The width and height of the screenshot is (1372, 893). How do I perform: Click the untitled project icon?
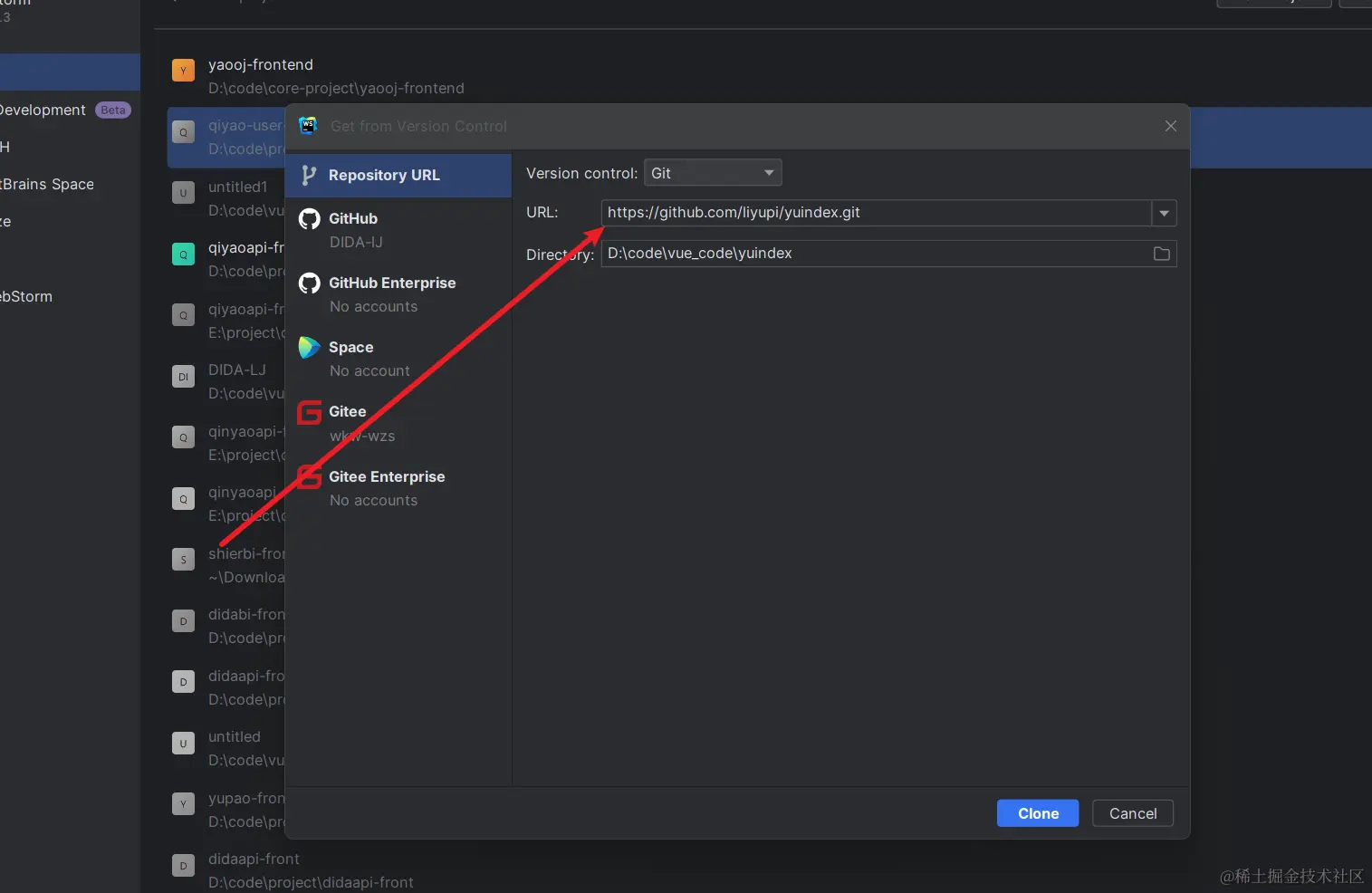pos(184,744)
